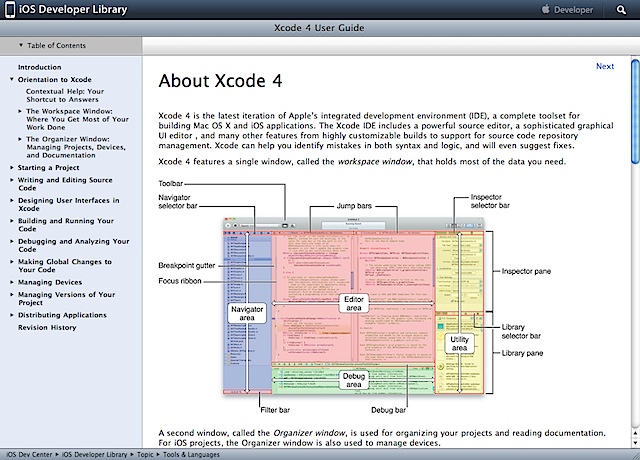The image size is (640, 460).
Task: Collapse the Orientation to Xcode section
Action: [x=11, y=80]
